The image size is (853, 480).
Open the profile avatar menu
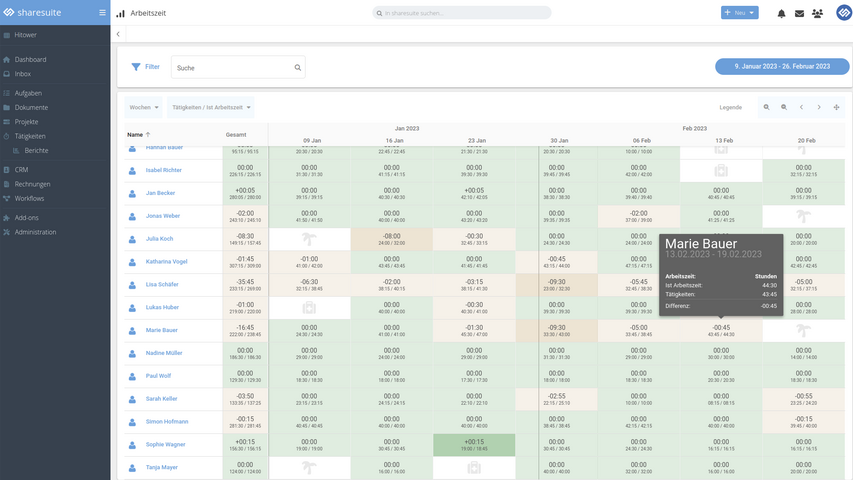(x=844, y=13)
